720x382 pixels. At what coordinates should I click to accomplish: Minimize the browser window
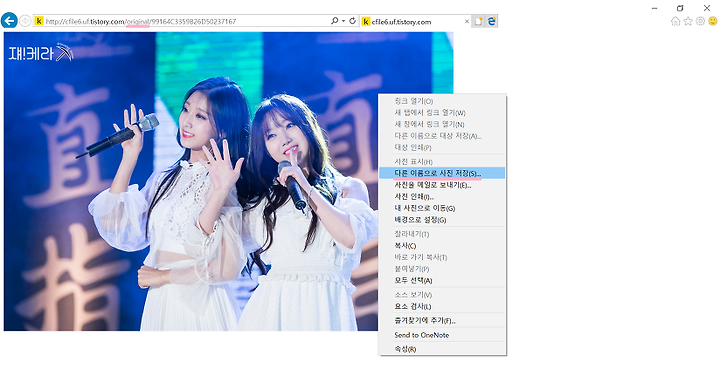[x=654, y=8]
